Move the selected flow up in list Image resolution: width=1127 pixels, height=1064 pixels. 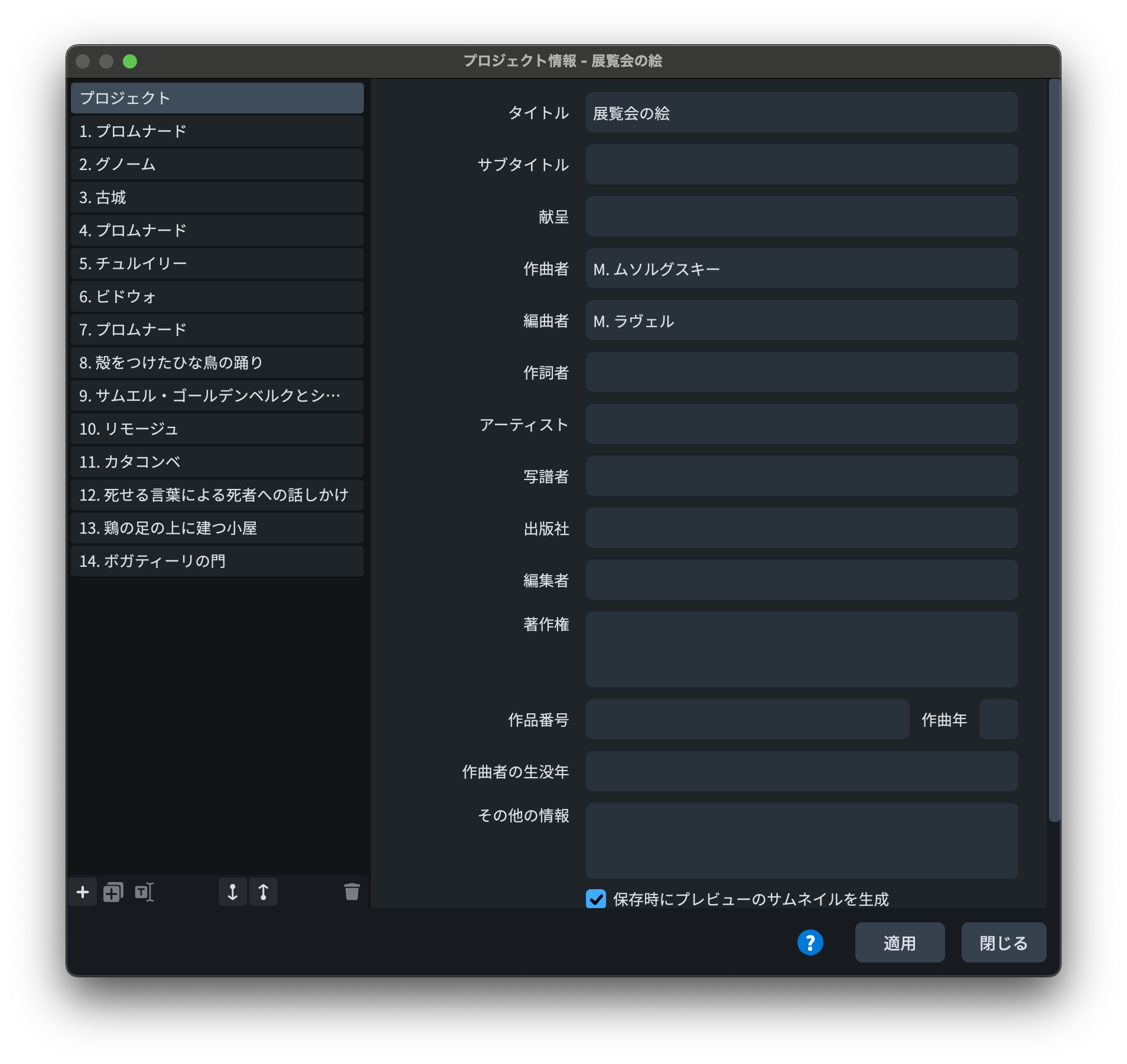pos(263,892)
